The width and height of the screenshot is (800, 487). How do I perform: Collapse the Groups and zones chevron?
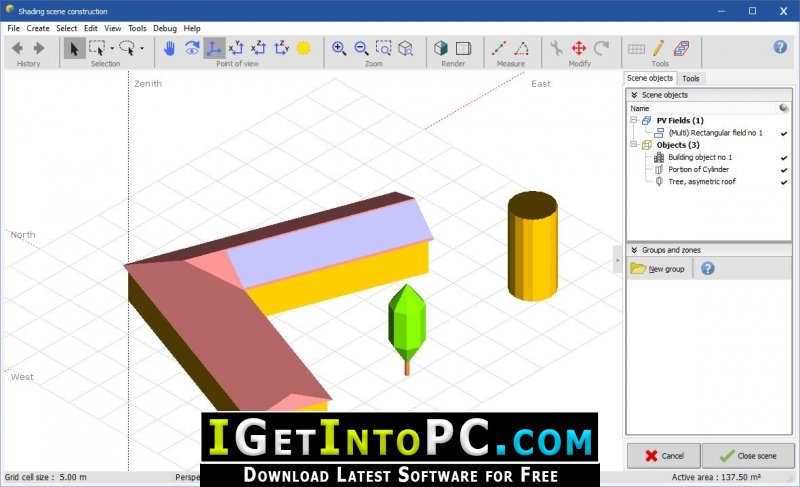coord(634,250)
